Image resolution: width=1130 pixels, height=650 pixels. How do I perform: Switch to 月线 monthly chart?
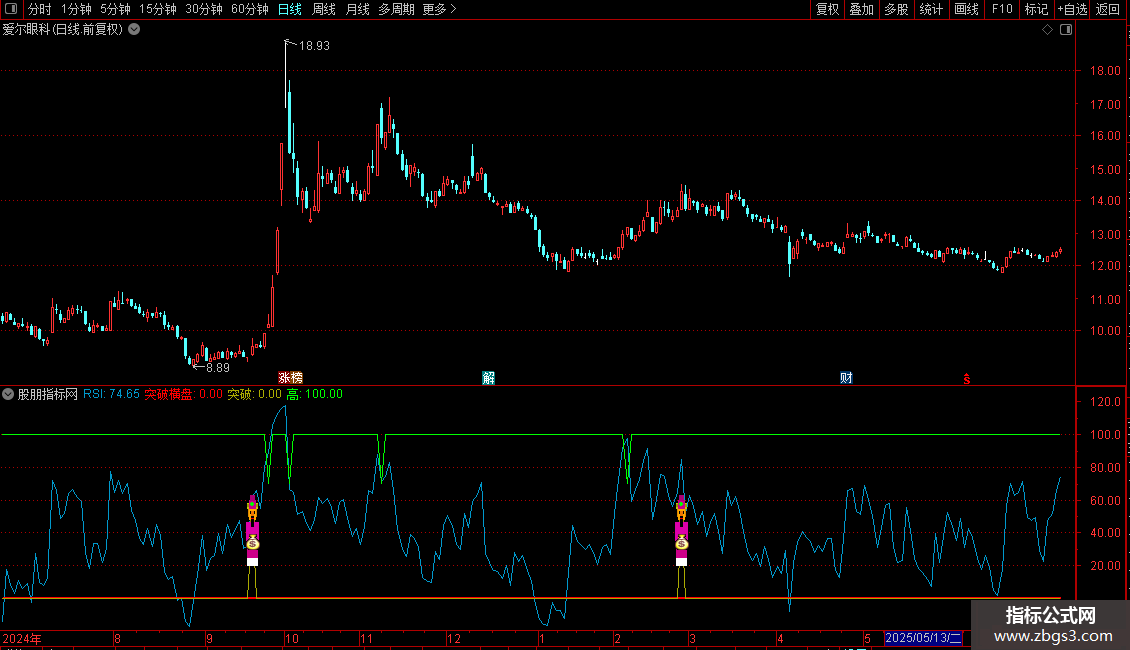(357, 9)
